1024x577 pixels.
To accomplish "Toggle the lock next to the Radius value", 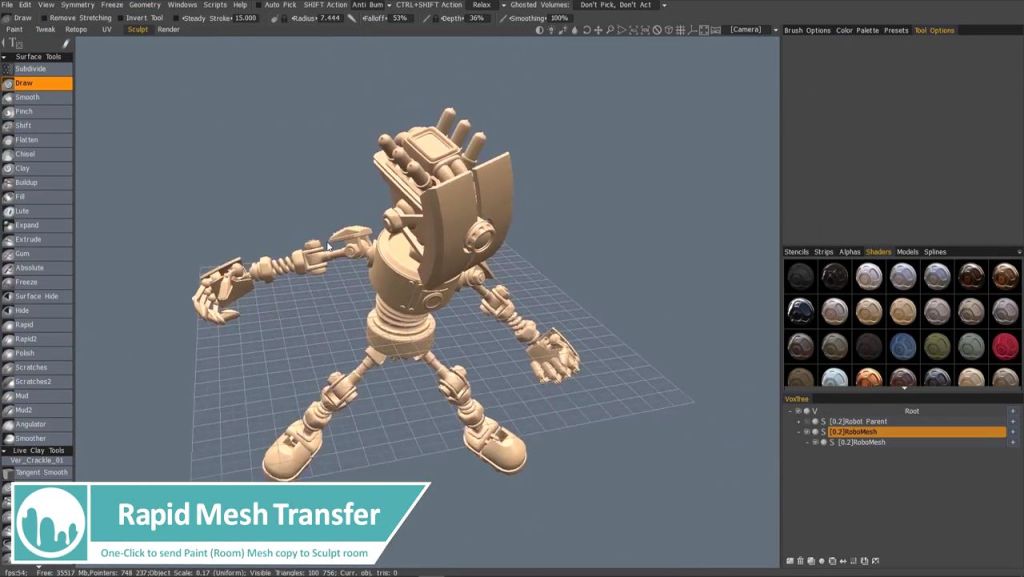I will coord(283,18).
